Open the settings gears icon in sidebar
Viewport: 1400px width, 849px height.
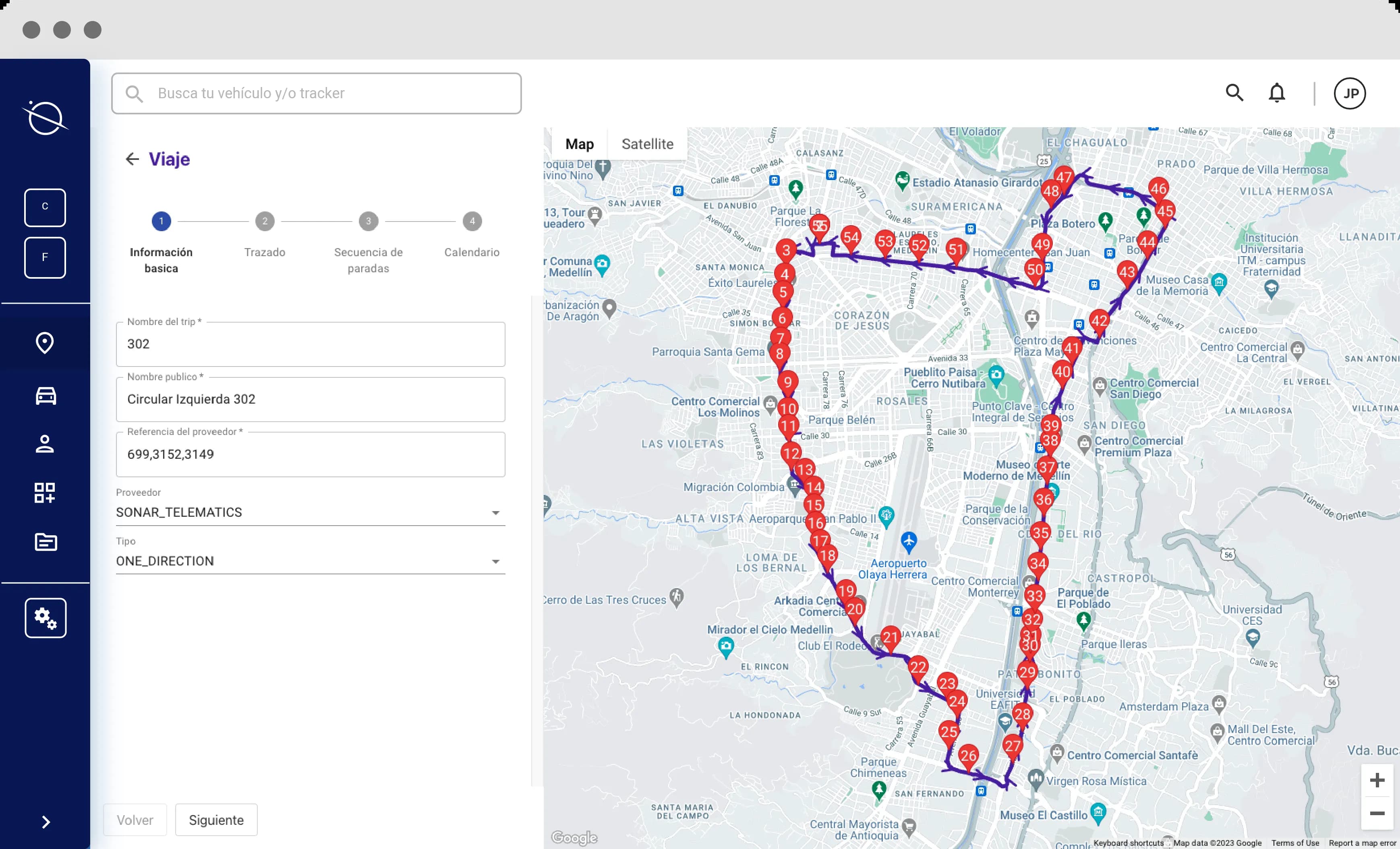46,618
